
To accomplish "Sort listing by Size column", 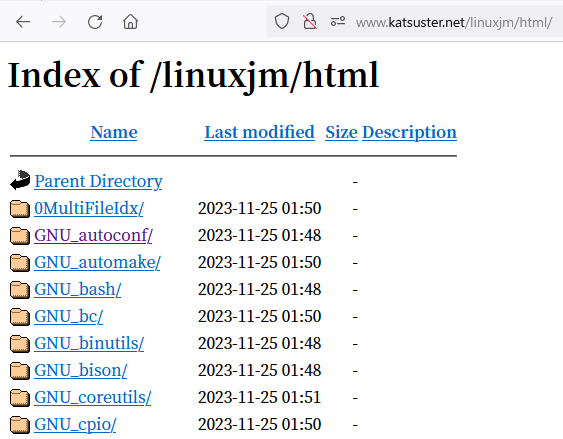I will (x=341, y=132).
